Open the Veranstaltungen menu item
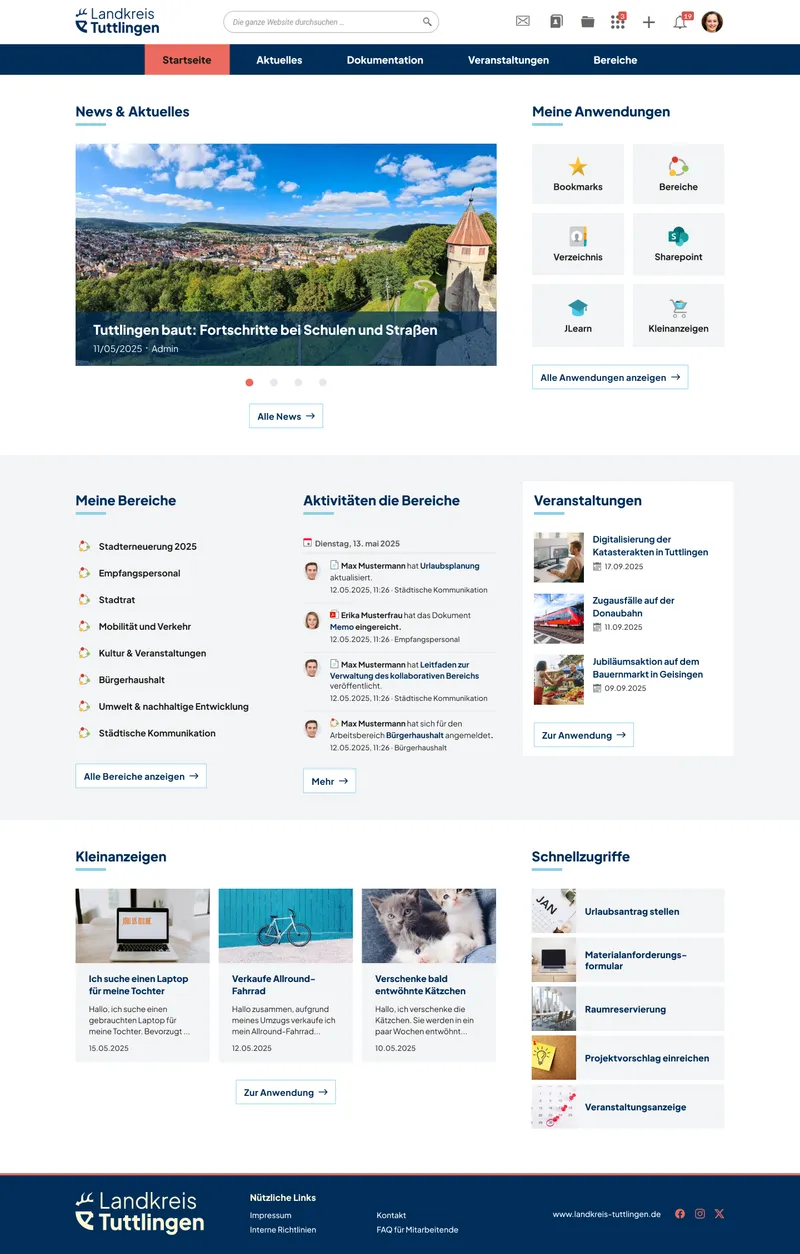Viewport: 800px width, 1254px height. pos(508,60)
